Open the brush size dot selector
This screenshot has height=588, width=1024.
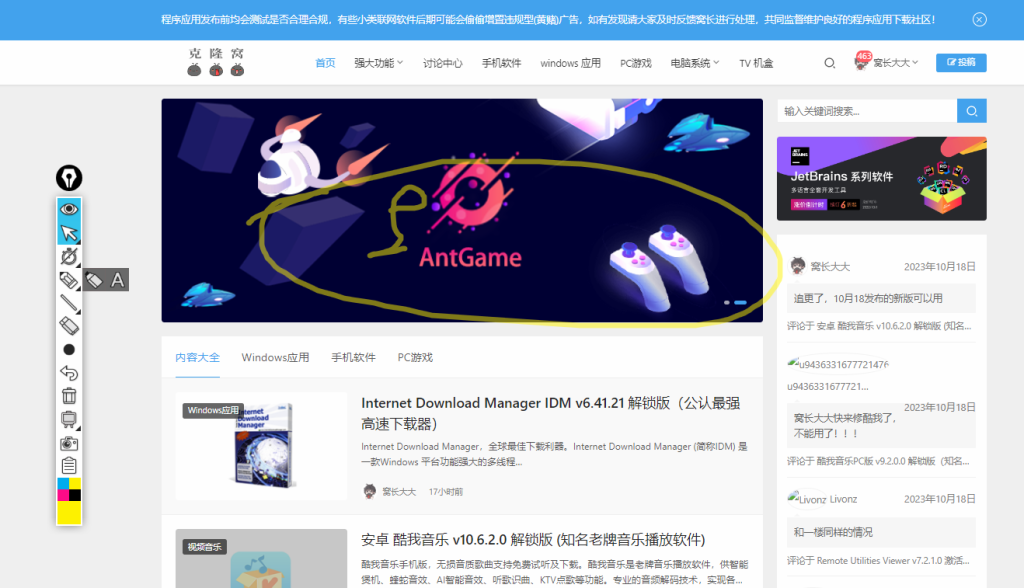point(69,350)
